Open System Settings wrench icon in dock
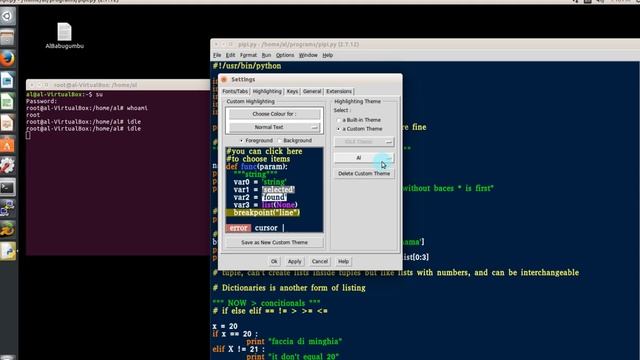Screen dimensions: 640x360 click(x=7, y=166)
